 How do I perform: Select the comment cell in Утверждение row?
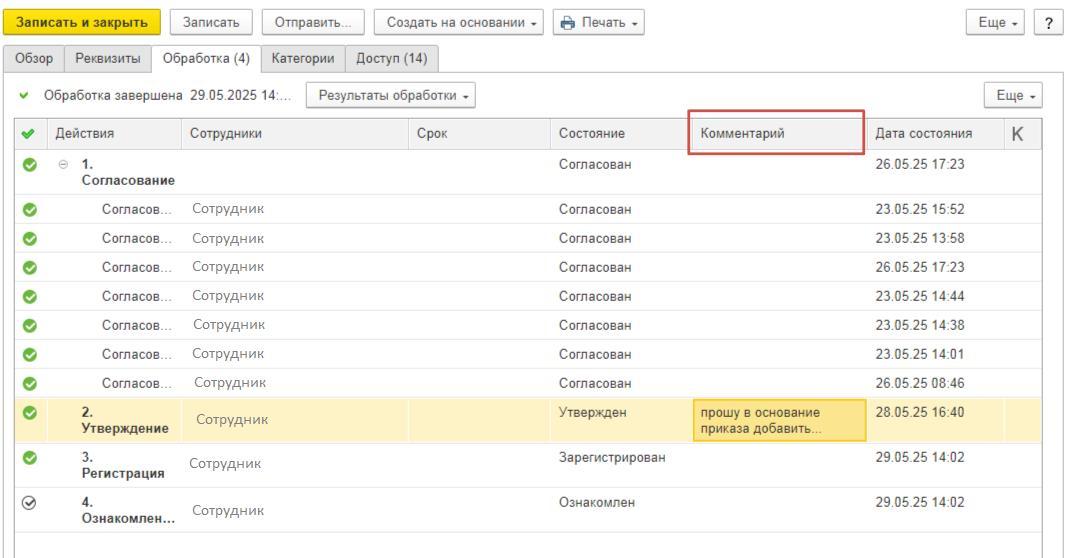tap(777, 421)
